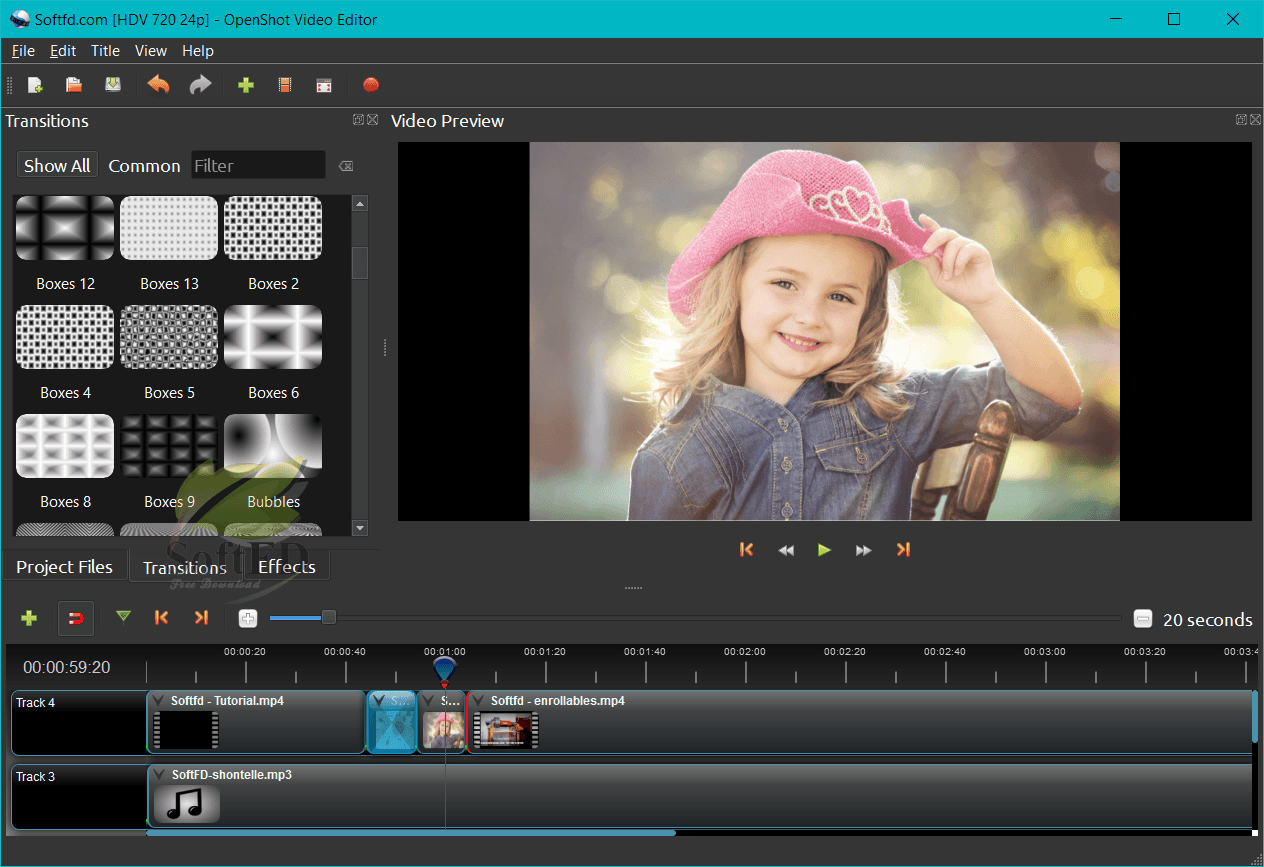Switch to the Project Files tab

tap(65, 566)
